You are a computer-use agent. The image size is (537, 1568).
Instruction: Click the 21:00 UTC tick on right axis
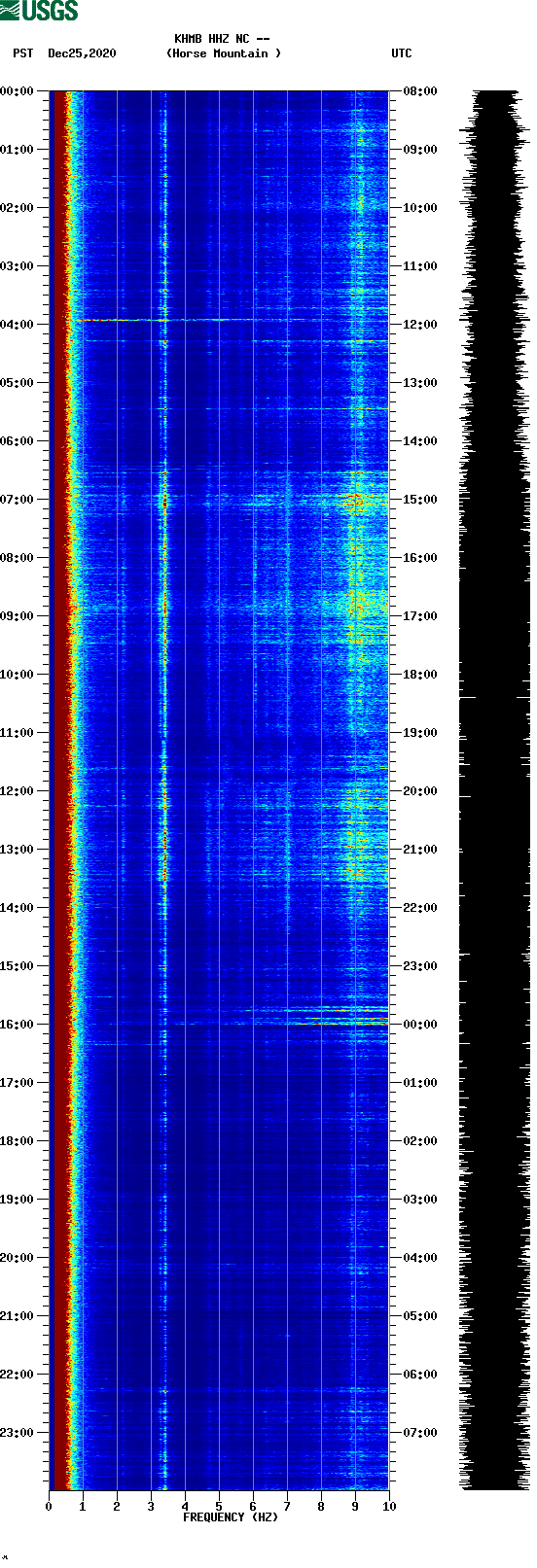pos(419,850)
